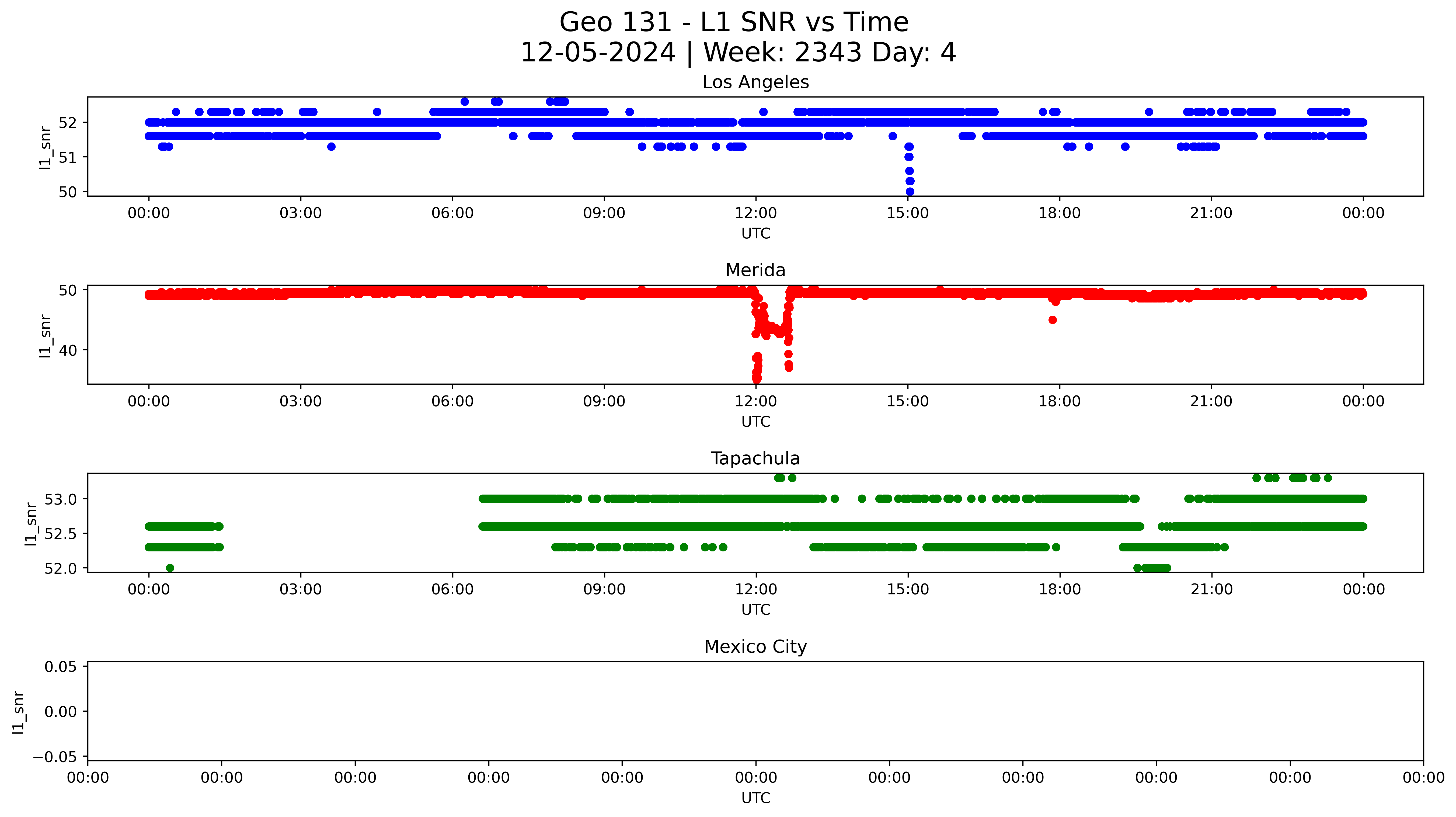
Task: Click the 'Tapachula' subplot title
Action: [x=755, y=458]
